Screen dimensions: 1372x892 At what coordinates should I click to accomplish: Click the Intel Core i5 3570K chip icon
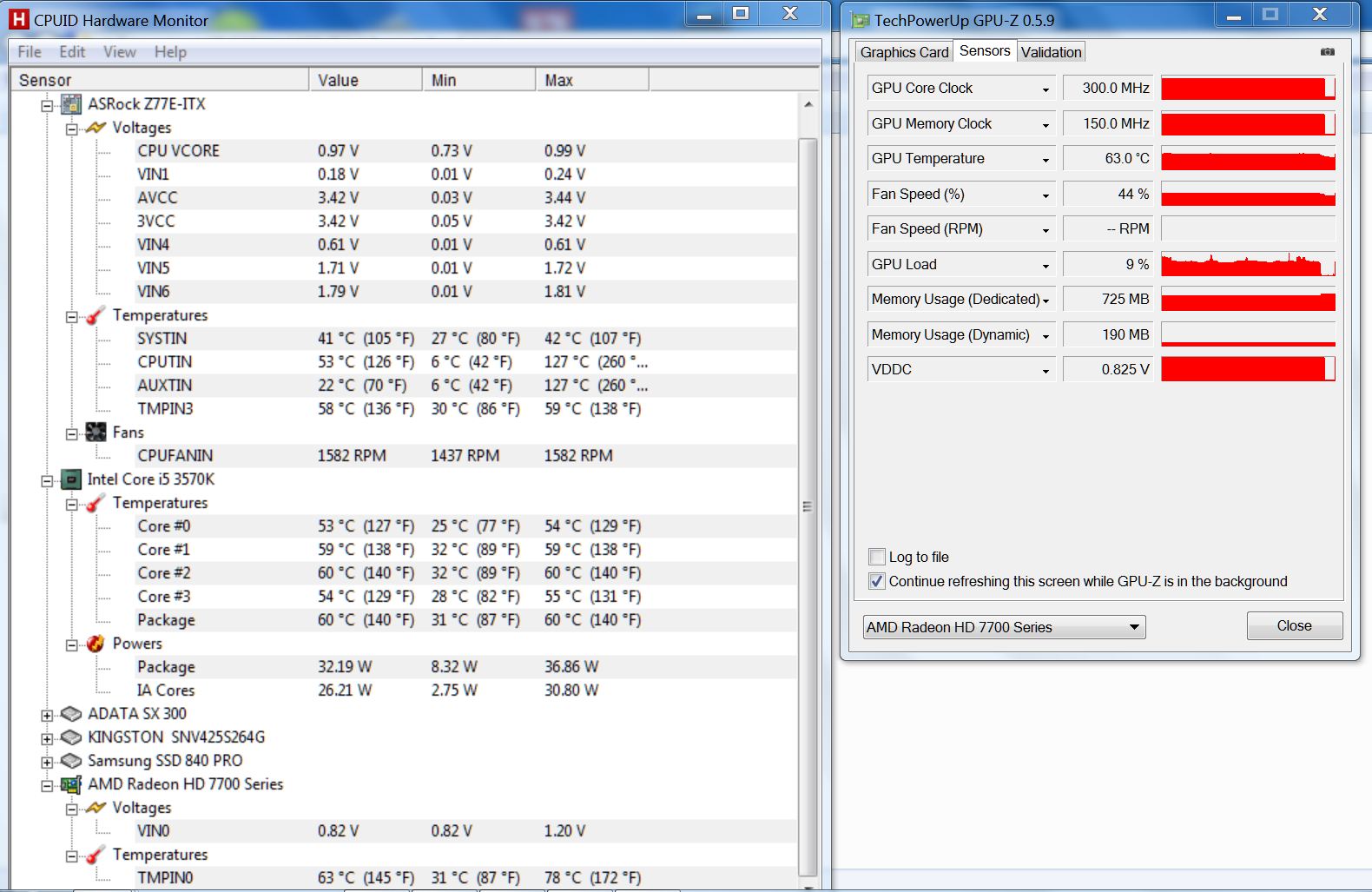pyautogui.click(x=71, y=479)
